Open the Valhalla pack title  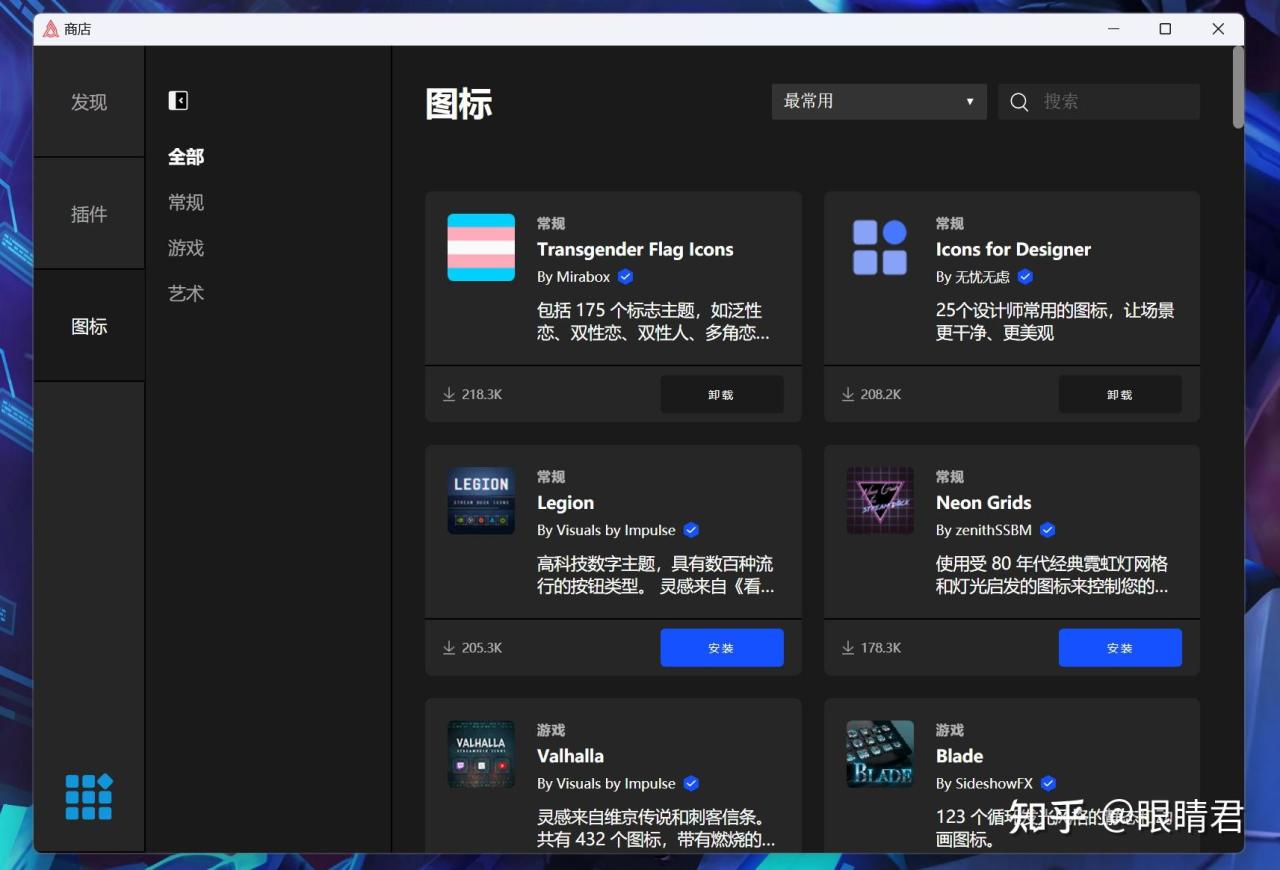coord(570,756)
